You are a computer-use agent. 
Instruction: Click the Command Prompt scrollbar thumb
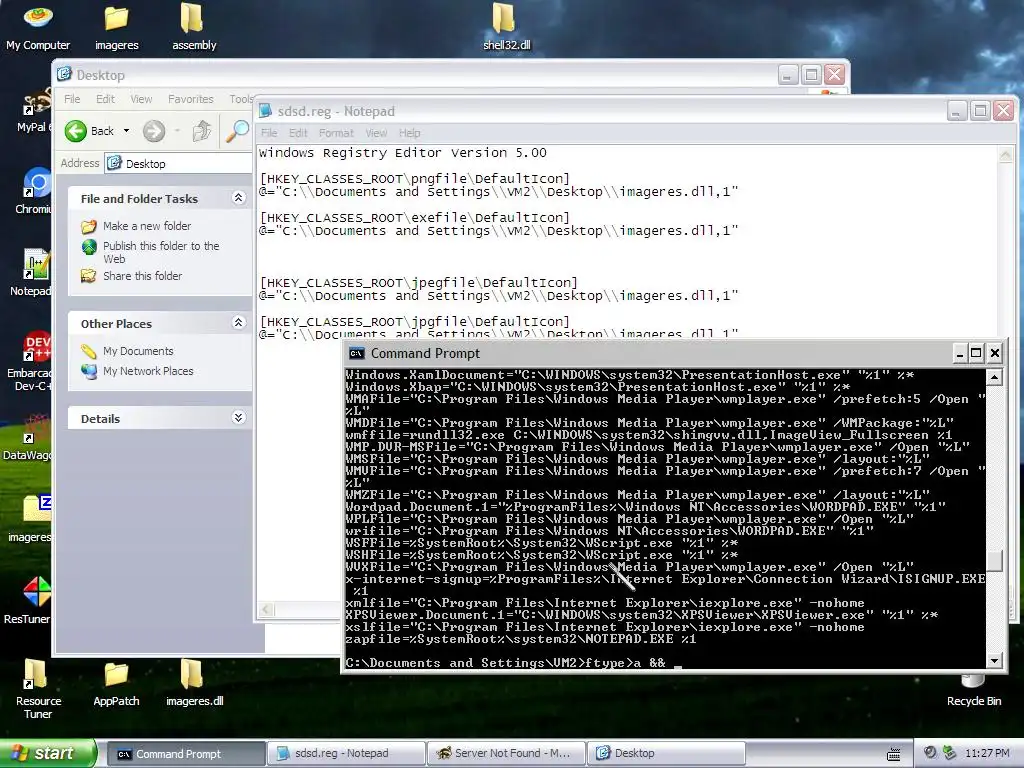pyautogui.click(x=994, y=562)
